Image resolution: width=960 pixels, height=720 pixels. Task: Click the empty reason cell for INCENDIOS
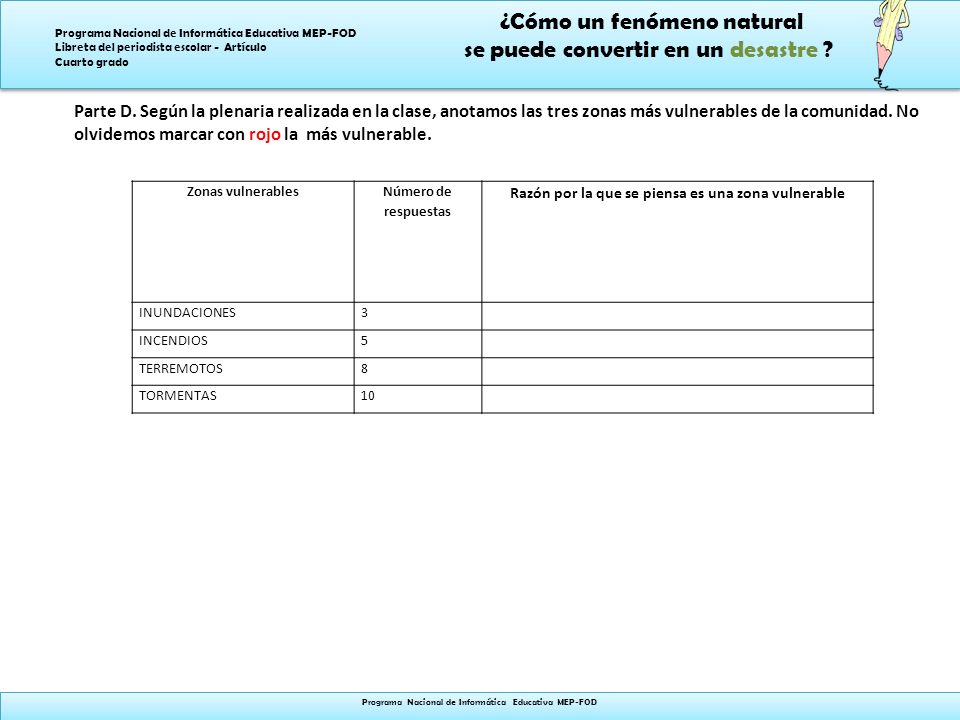pyautogui.click(x=677, y=343)
